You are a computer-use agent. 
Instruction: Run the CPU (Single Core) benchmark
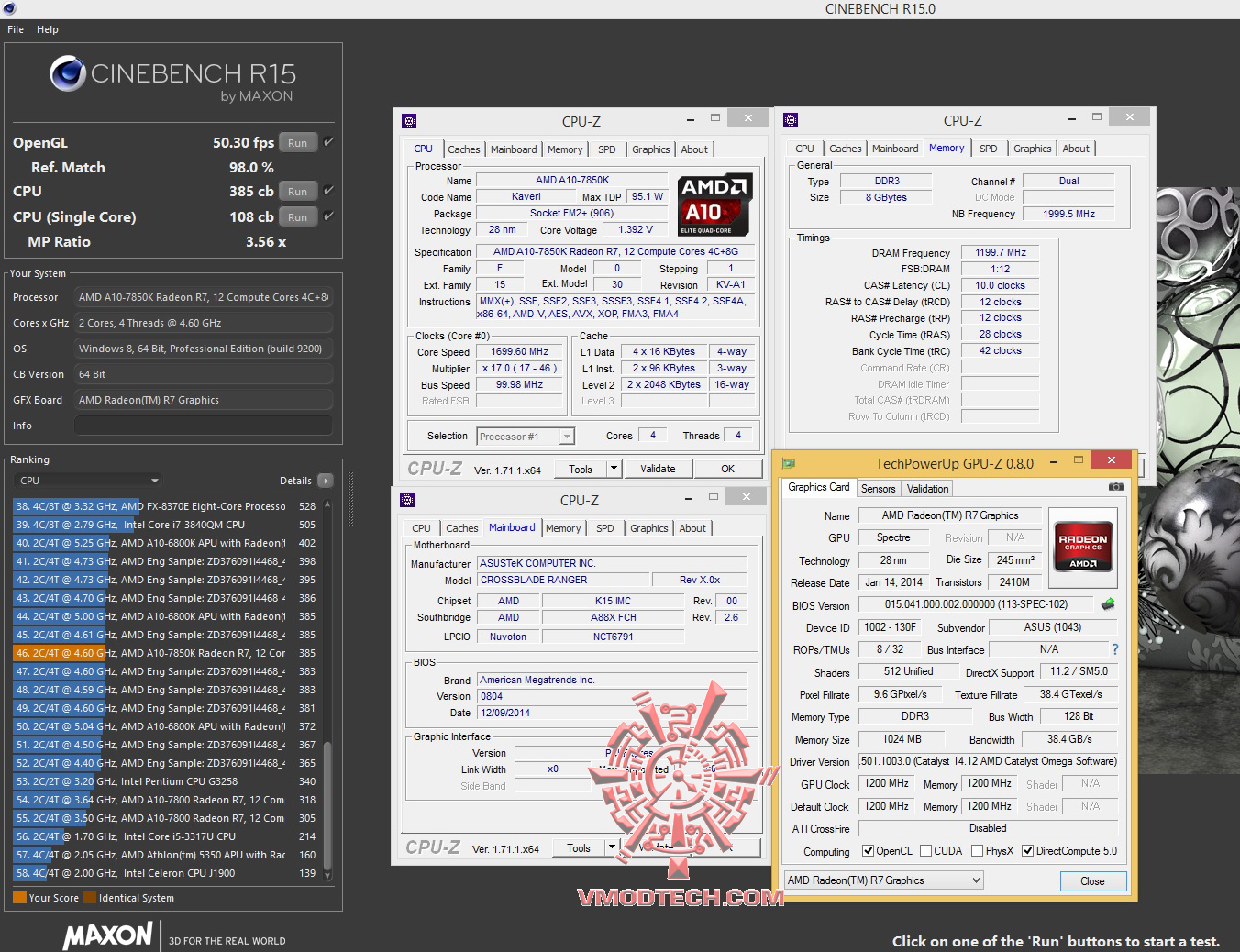click(297, 216)
